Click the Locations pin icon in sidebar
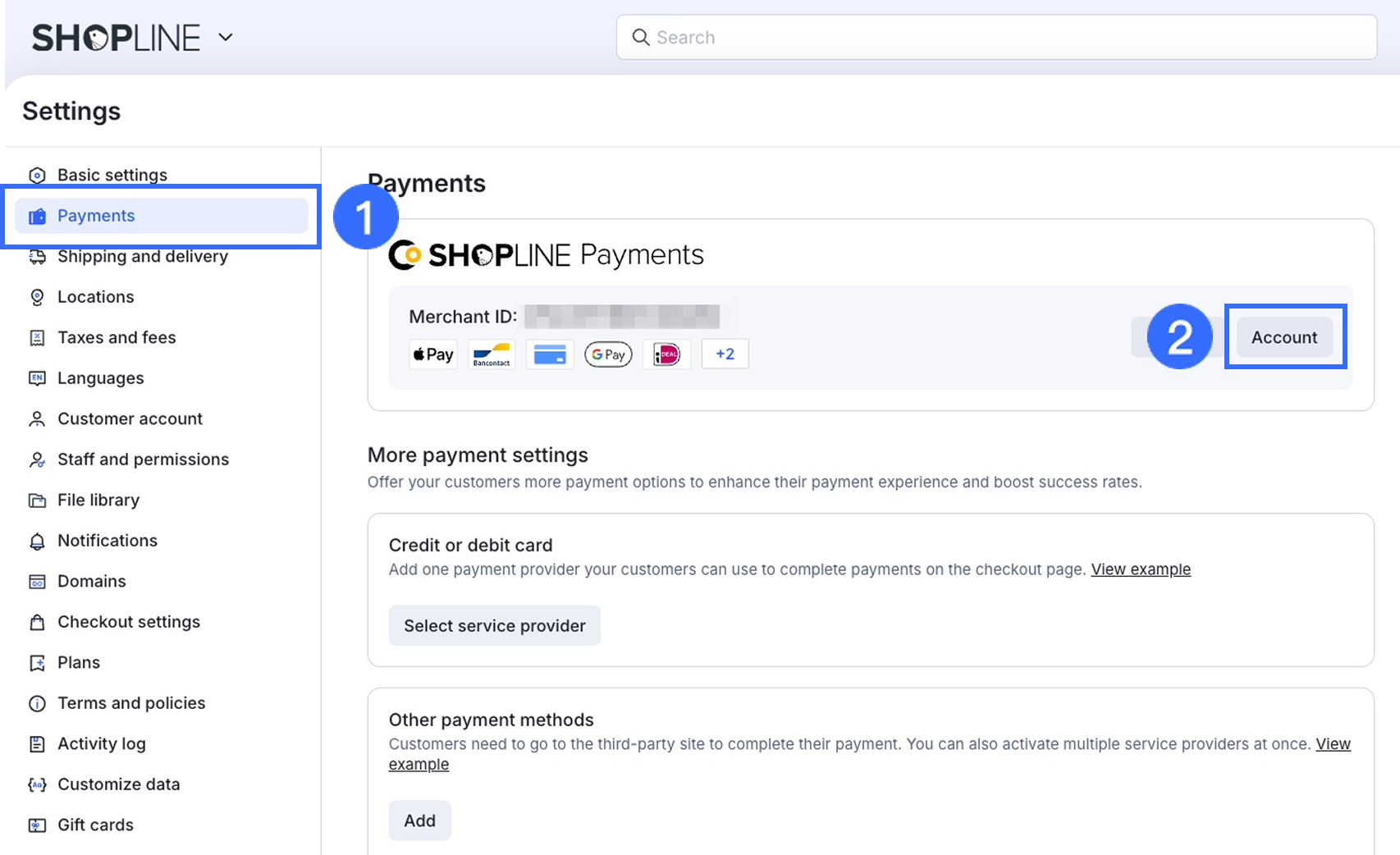The image size is (1400, 855). pyautogui.click(x=37, y=297)
